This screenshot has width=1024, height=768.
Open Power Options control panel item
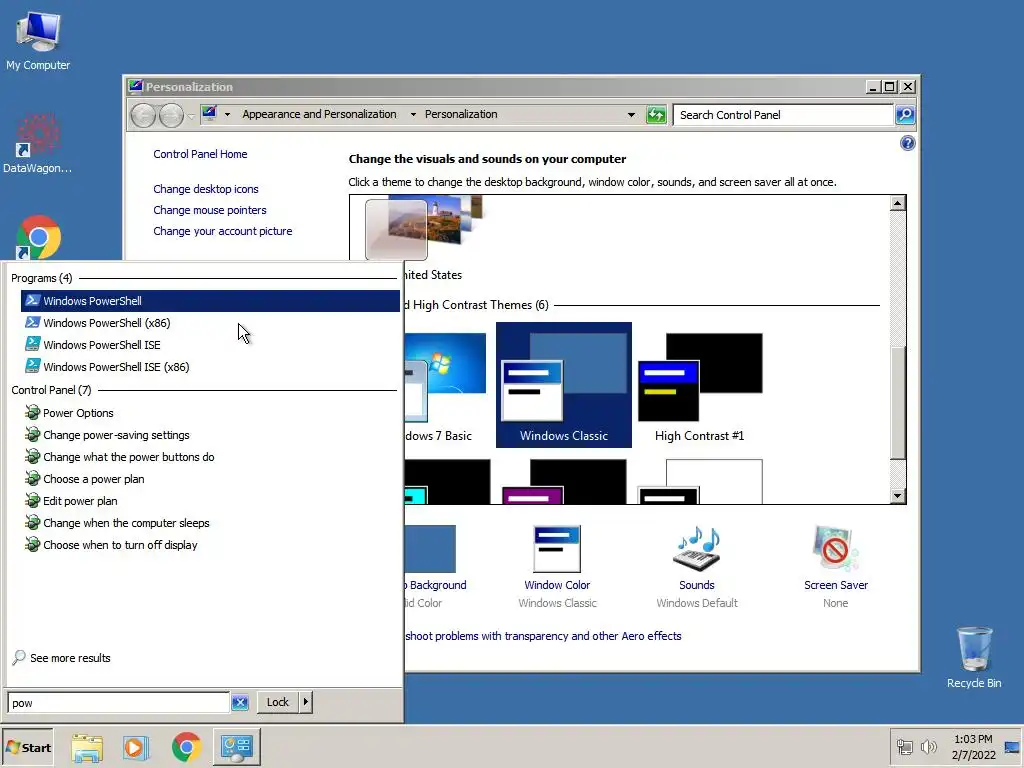coord(210,413)
